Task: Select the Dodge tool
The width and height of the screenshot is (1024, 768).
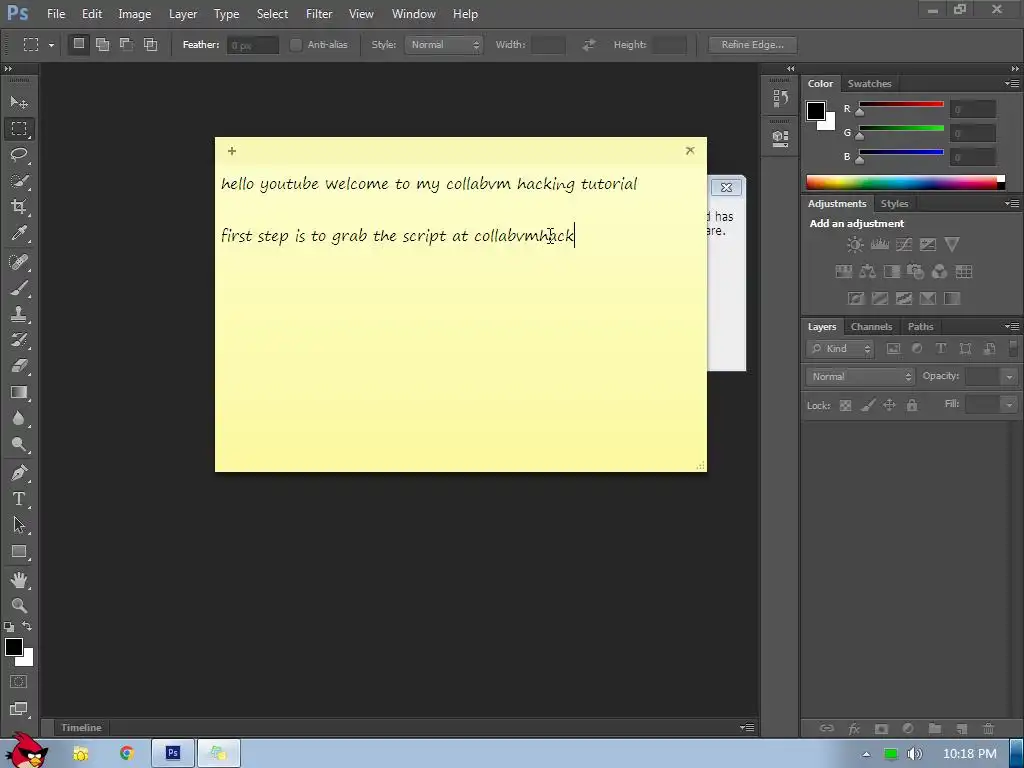Action: [19, 445]
